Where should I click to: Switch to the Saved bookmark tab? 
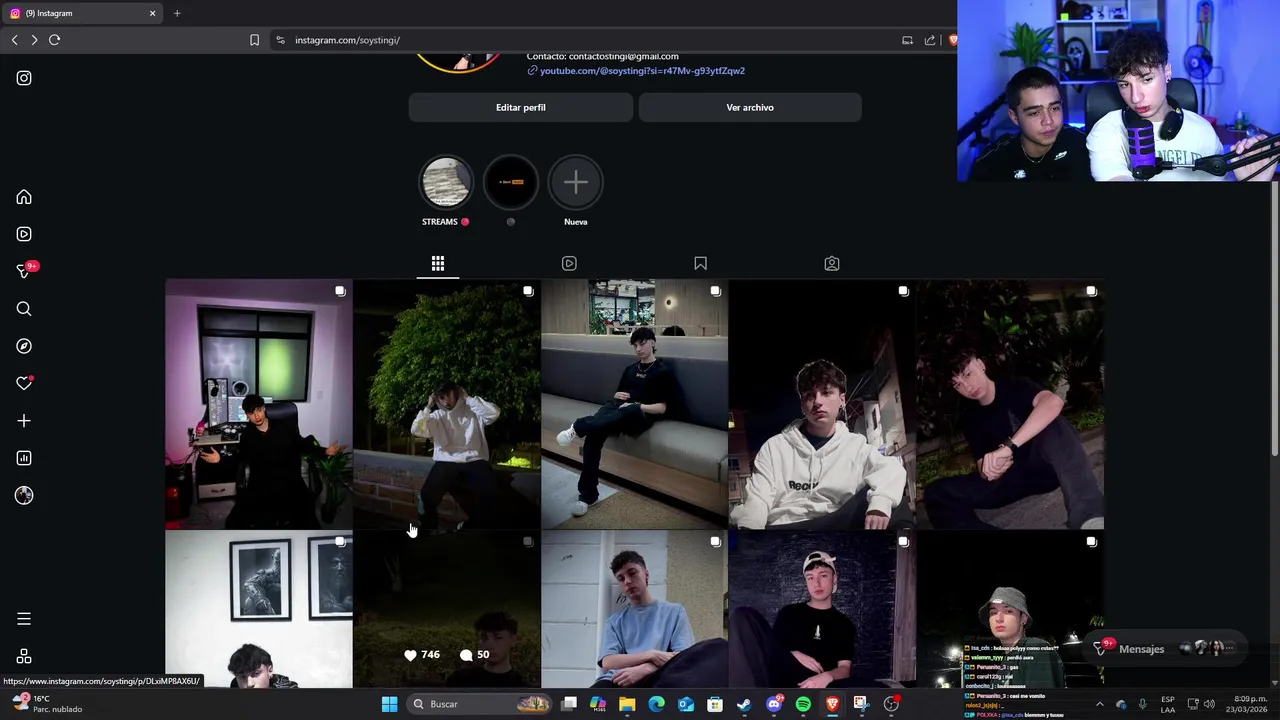[x=700, y=263]
